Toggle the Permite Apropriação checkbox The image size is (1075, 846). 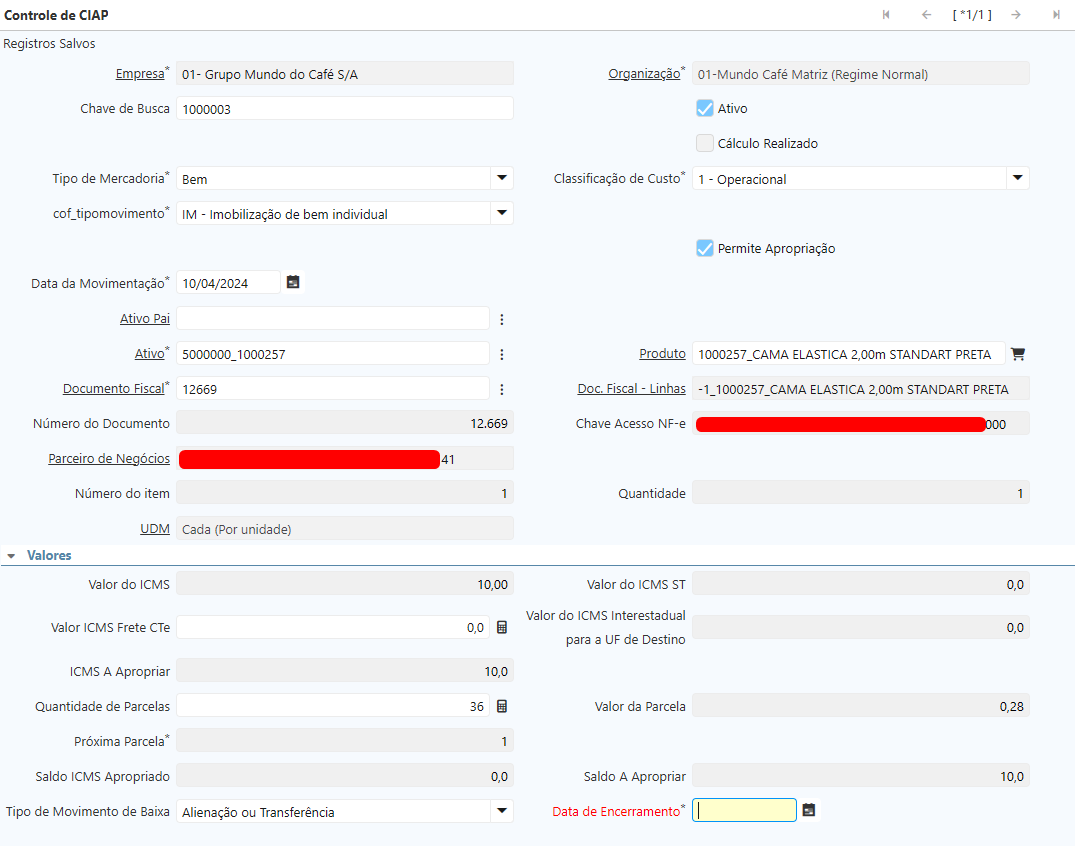705,248
